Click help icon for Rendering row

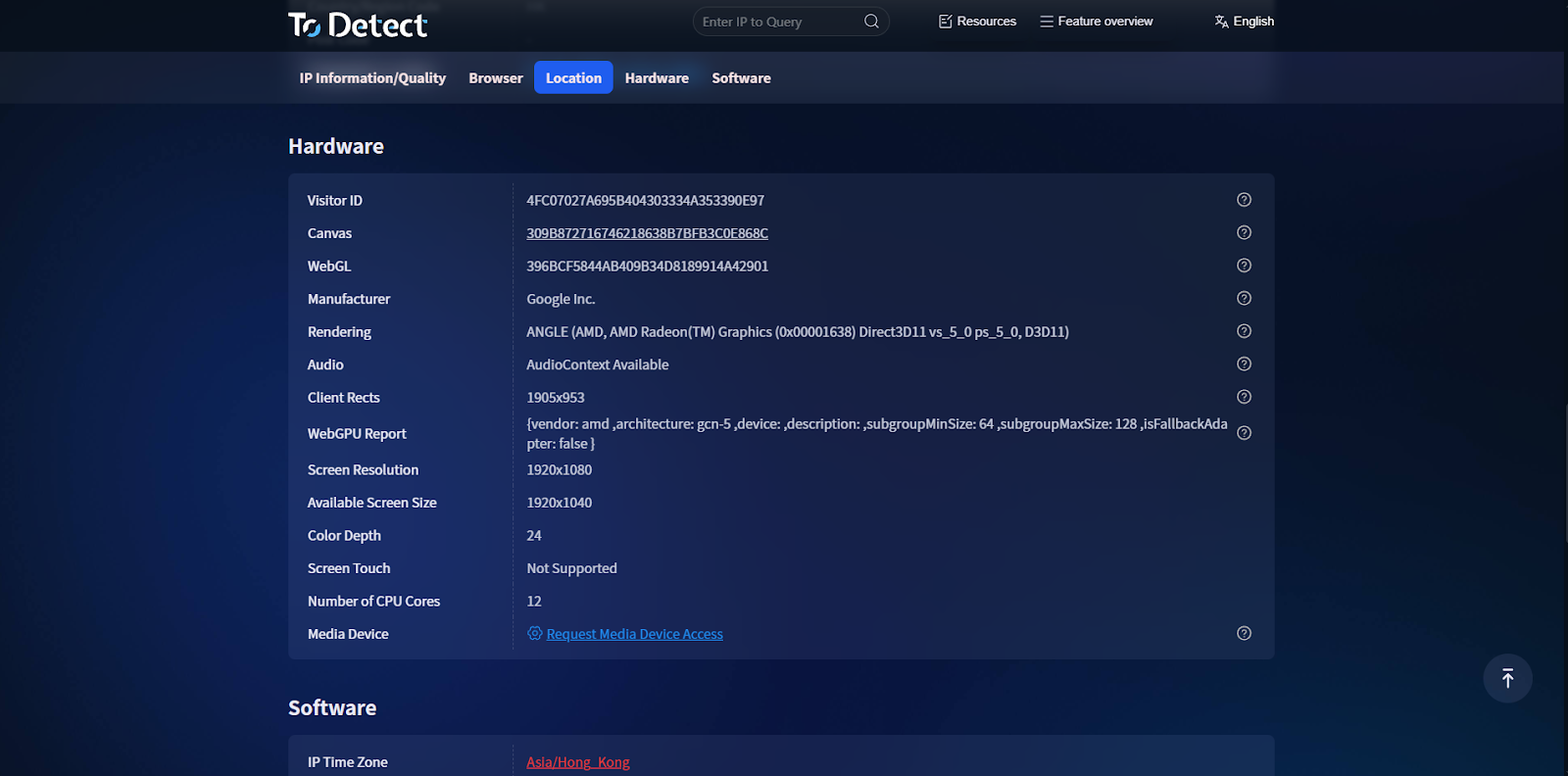tap(1244, 331)
